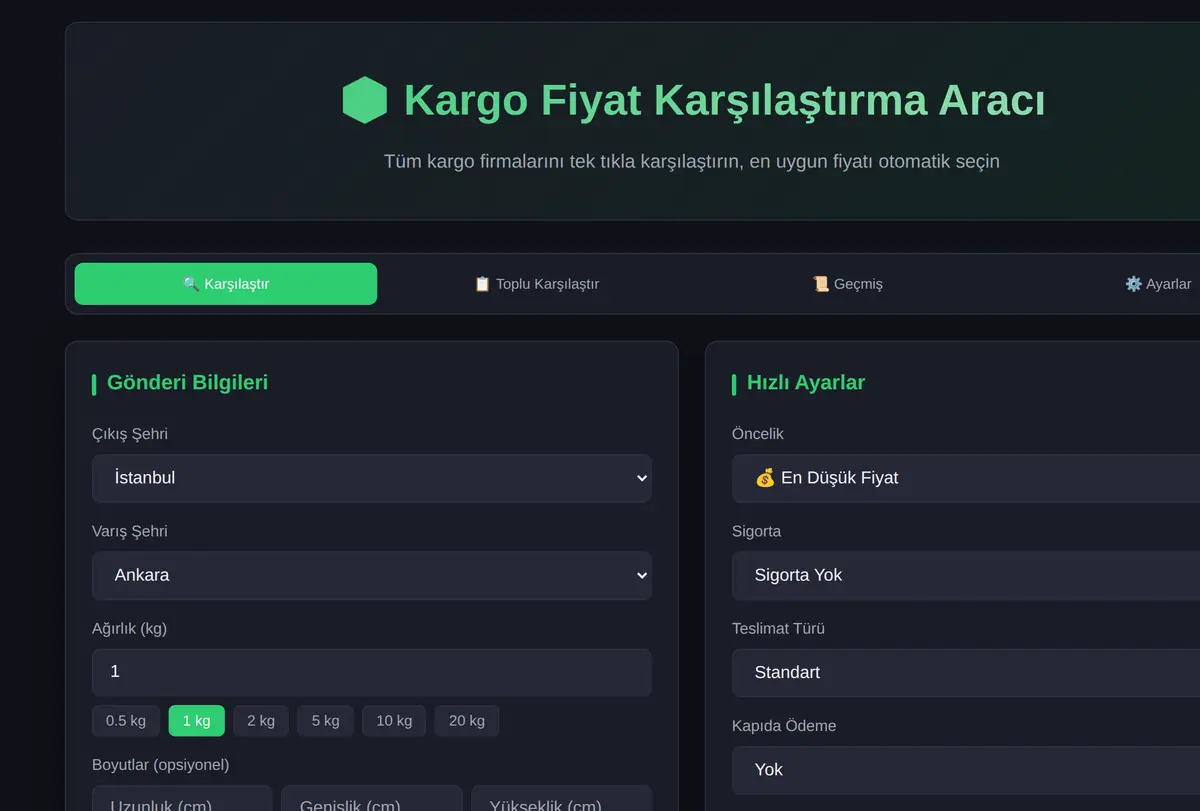The width and height of the screenshot is (1200, 811).
Task: Select the 1 kg weight preset
Action: (197, 721)
